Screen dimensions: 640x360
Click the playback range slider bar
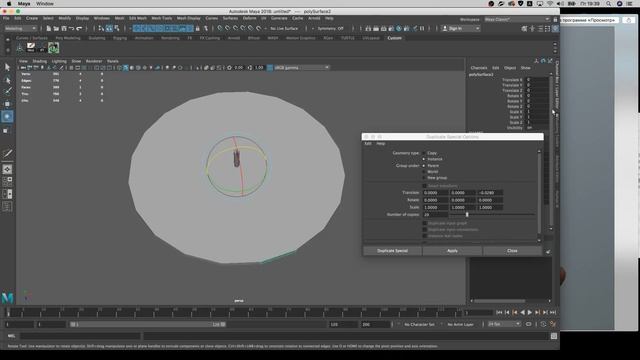[148, 324]
